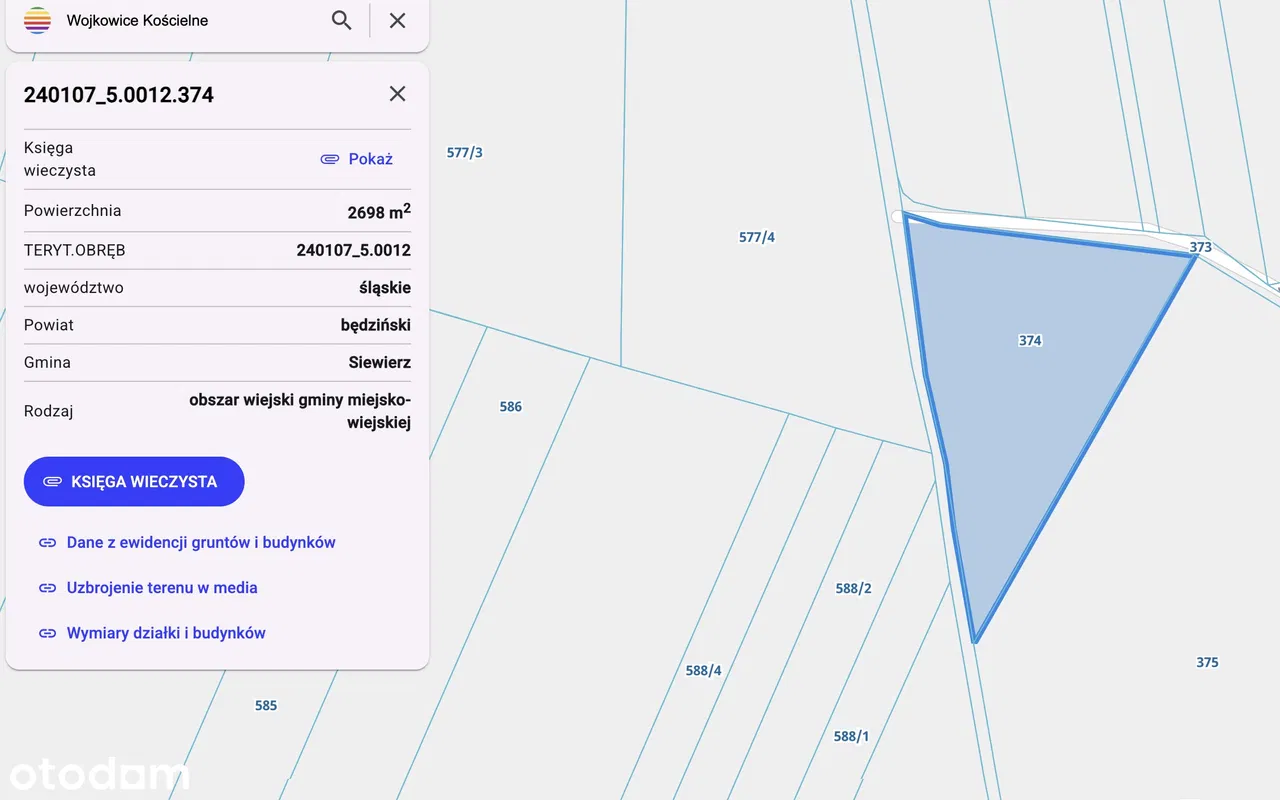Click the colorful striped app logo

click(37, 21)
